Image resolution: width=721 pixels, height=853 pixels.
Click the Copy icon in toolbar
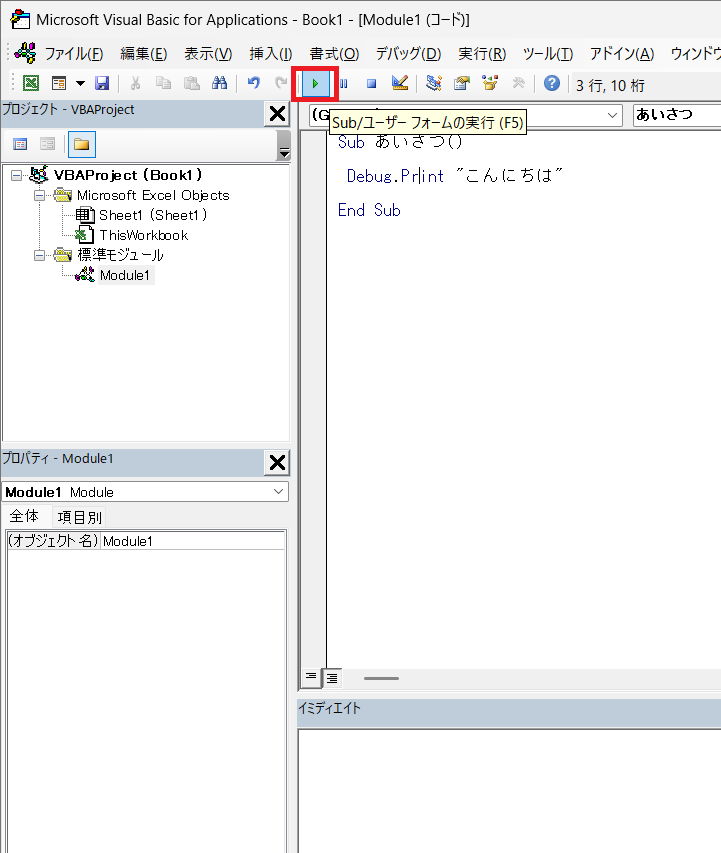tap(163, 83)
